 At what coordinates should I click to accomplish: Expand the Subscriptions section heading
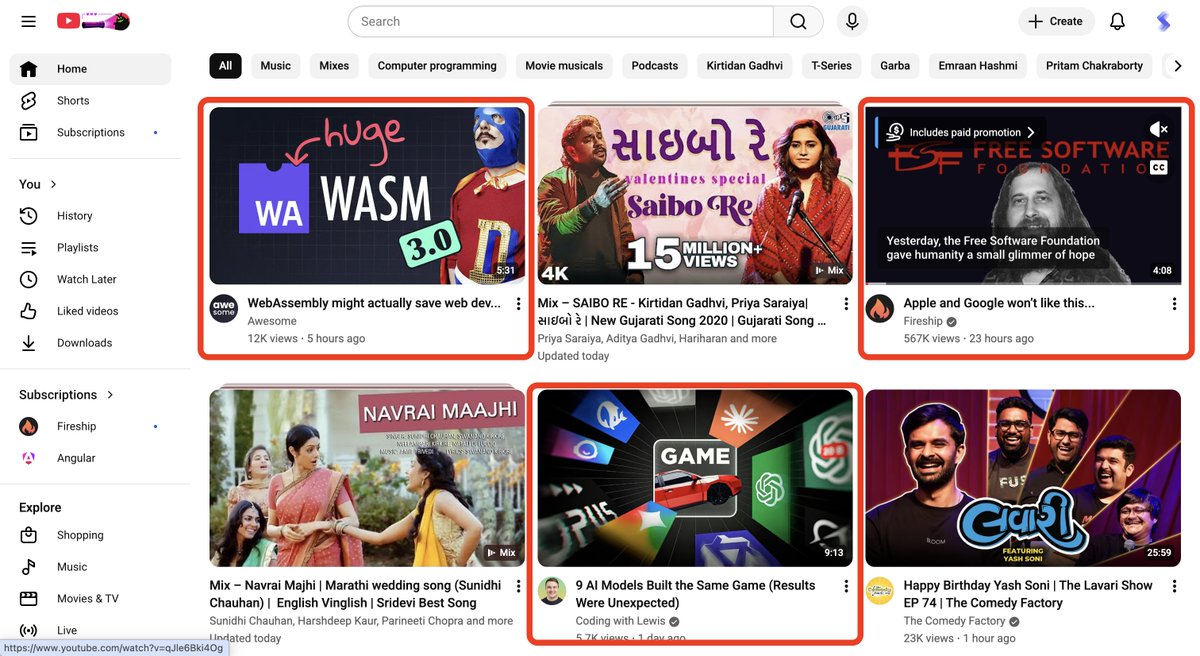coord(67,395)
